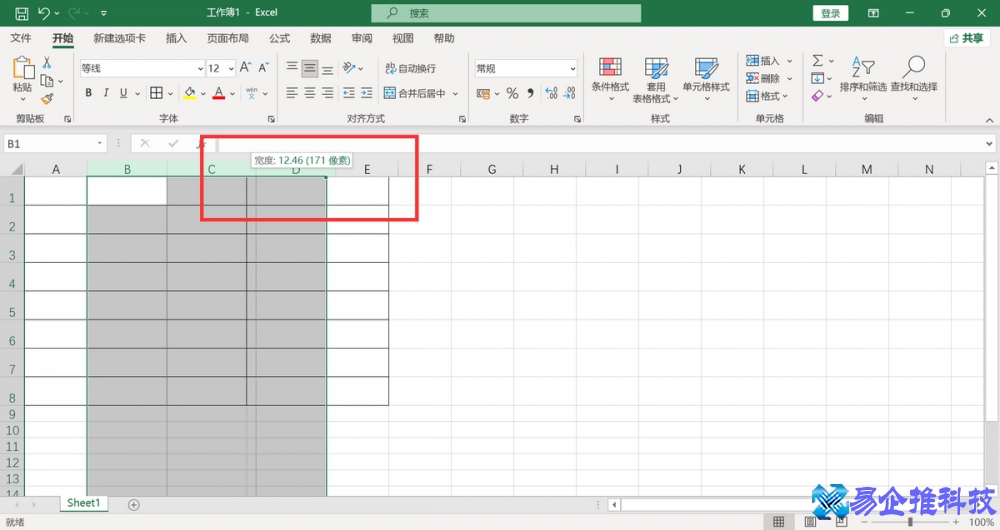
Task: Click the 登录 sign-in button
Action: [x=830, y=13]
